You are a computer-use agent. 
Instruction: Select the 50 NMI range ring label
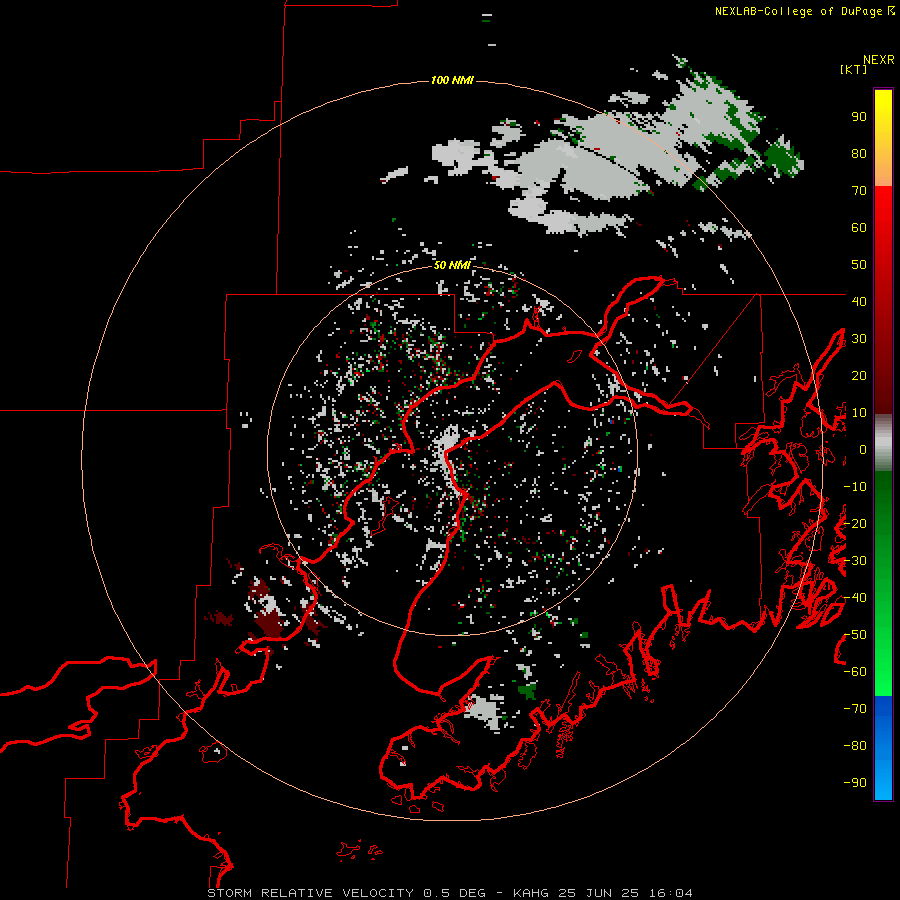(452, 265)
